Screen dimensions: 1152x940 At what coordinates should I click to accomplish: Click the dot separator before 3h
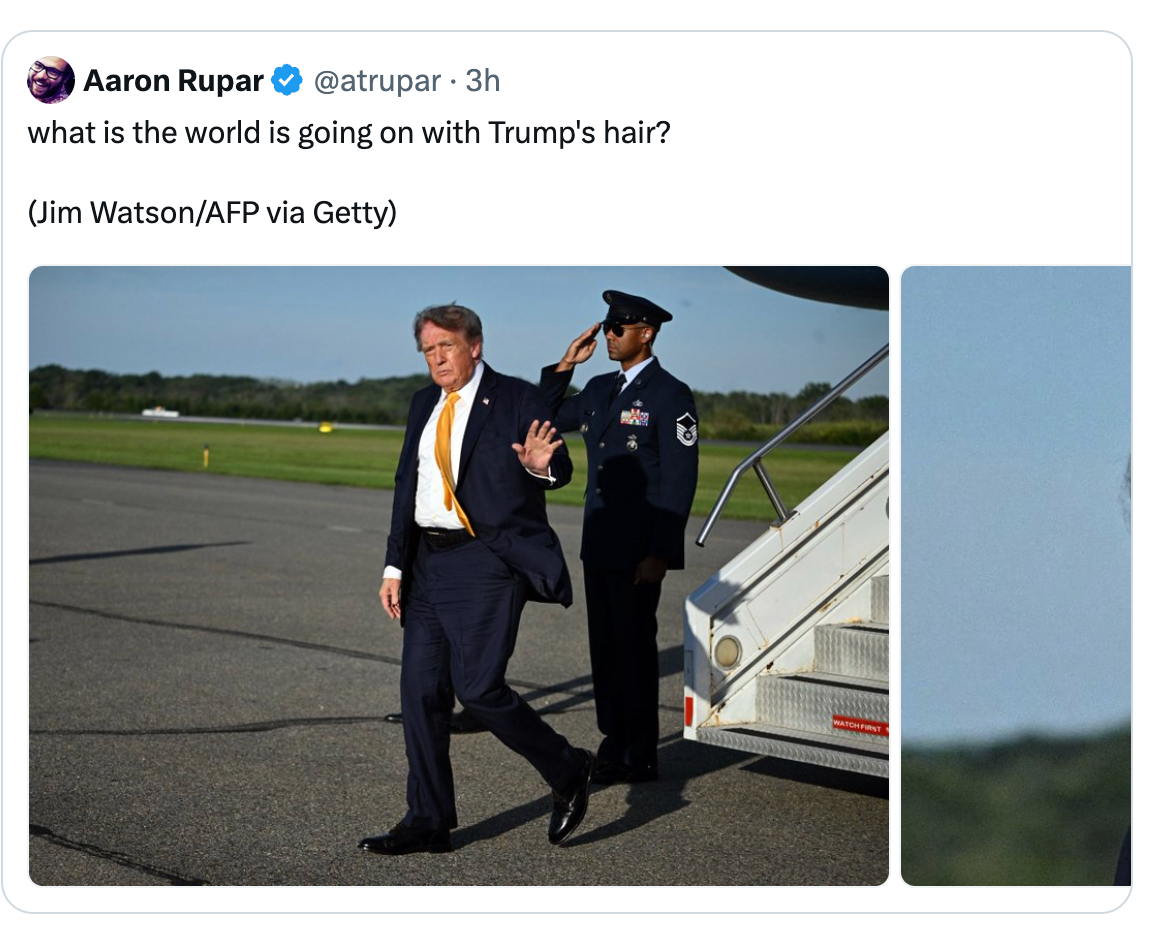point(453,82)
